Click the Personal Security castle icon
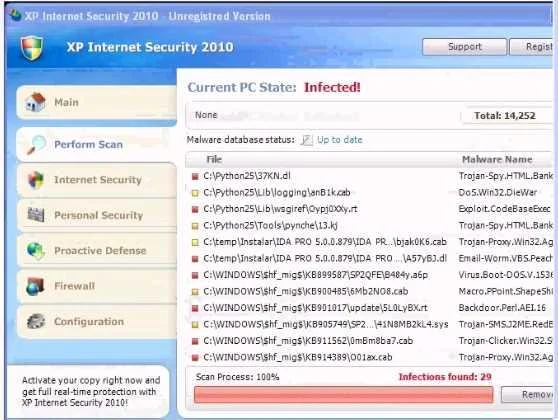Viewport: 558px width, 420px height. pos(36,215)
